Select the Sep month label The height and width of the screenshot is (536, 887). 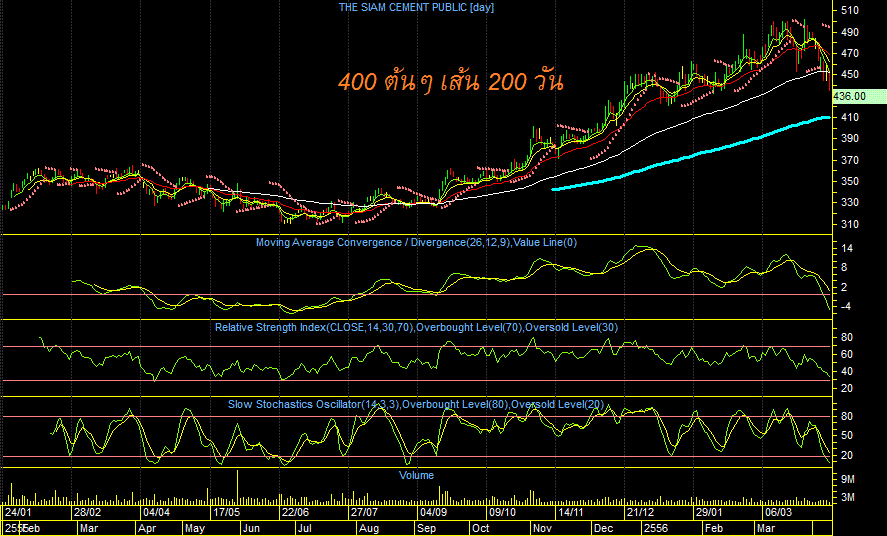[x=425, y=529]
